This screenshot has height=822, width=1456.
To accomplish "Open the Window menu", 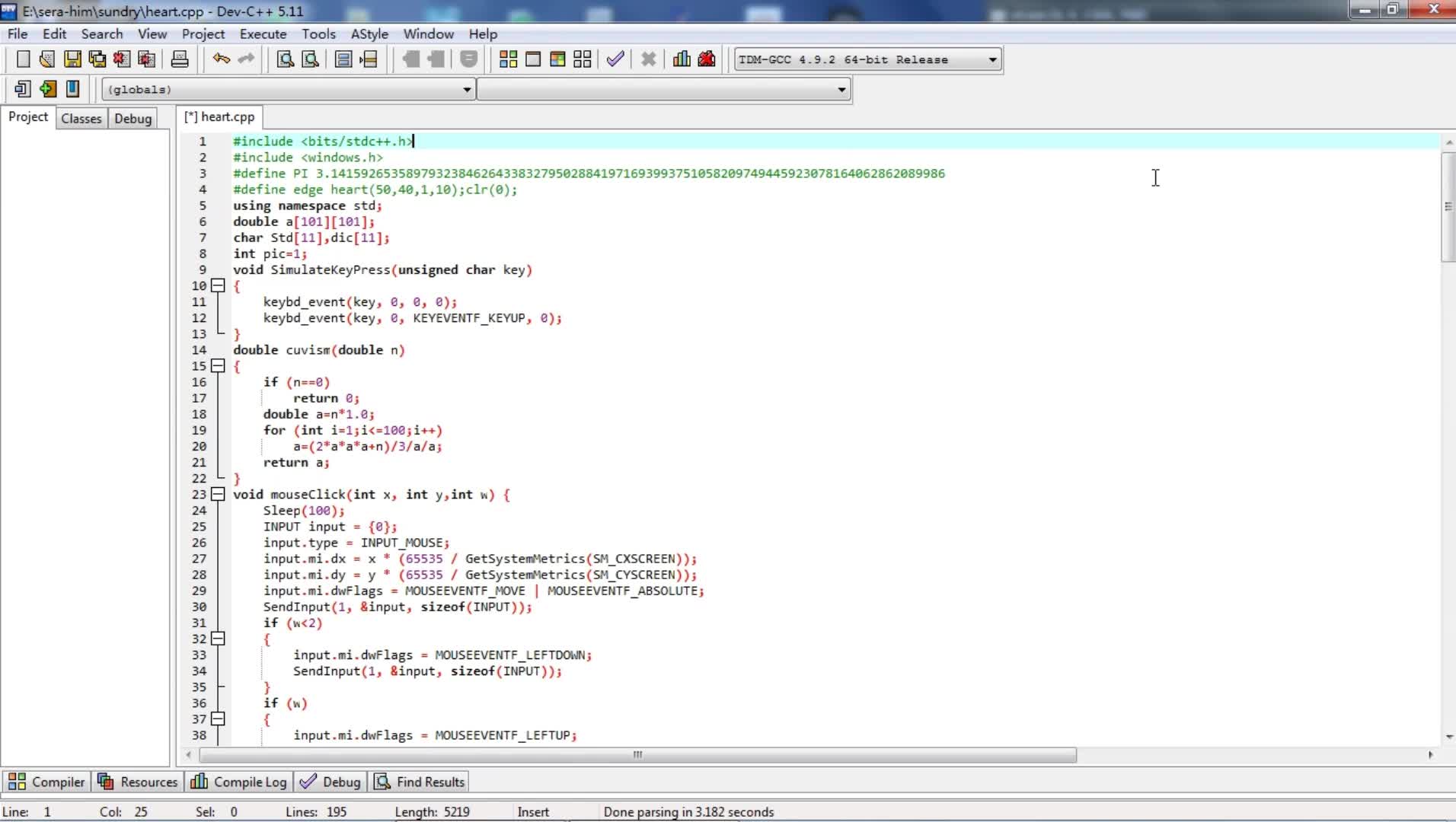I will click(x=428, y=34).
